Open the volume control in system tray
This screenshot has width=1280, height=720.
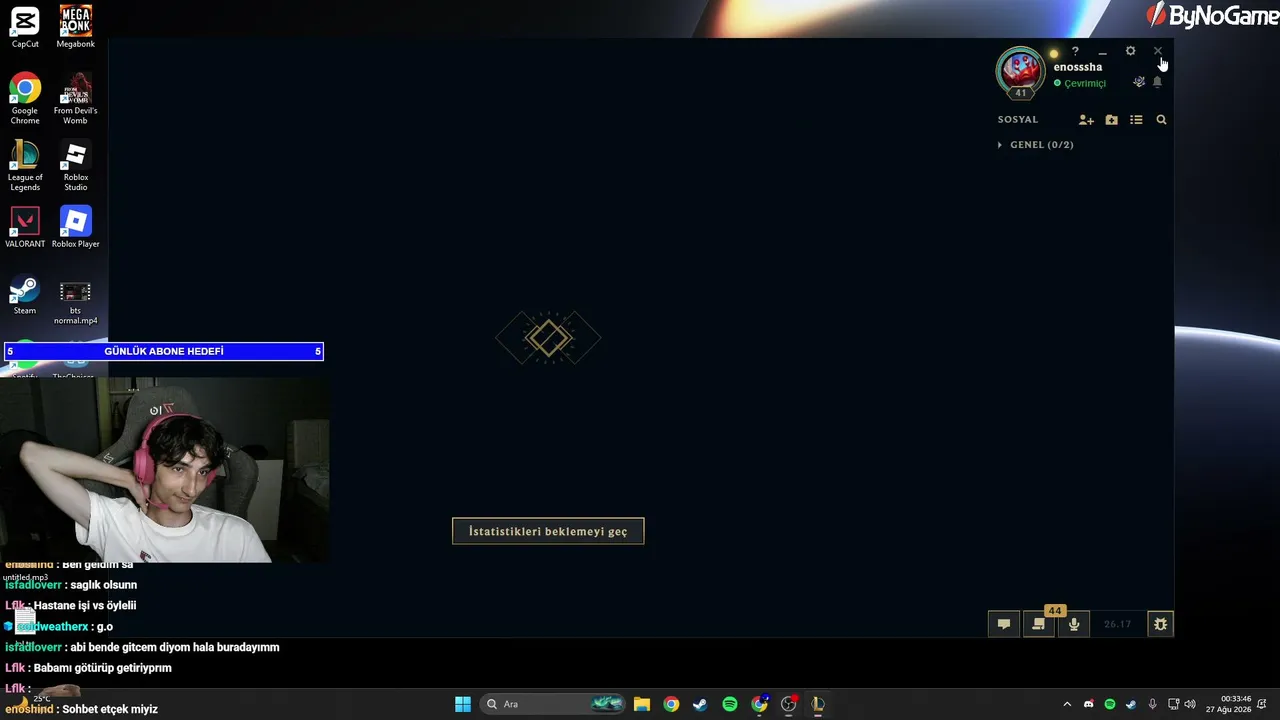click(1190, 704)
